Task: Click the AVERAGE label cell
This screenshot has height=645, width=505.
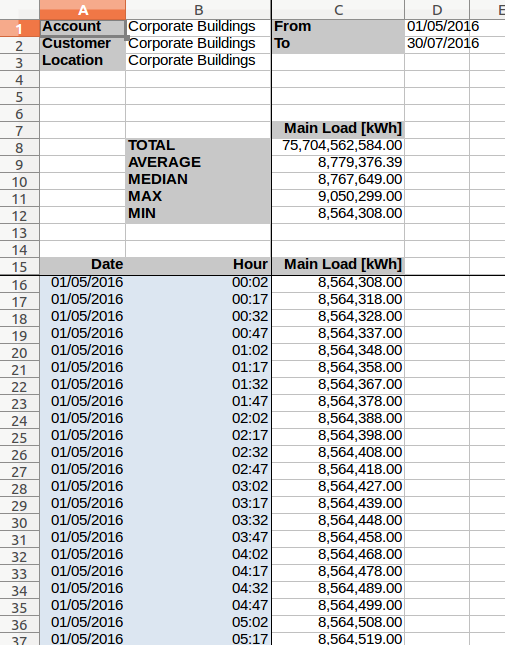Action: click(198, 162)
